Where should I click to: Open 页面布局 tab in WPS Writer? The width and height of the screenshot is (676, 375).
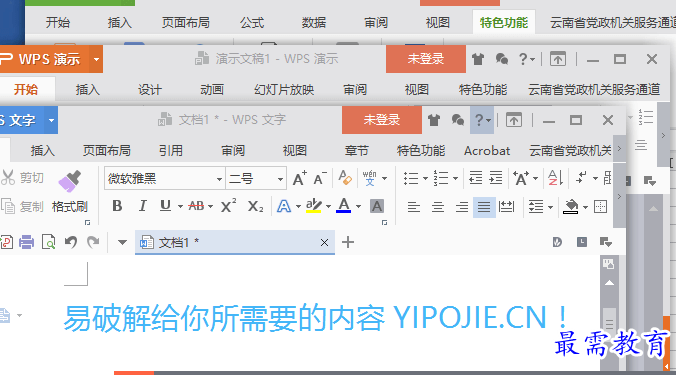(106, 150)
